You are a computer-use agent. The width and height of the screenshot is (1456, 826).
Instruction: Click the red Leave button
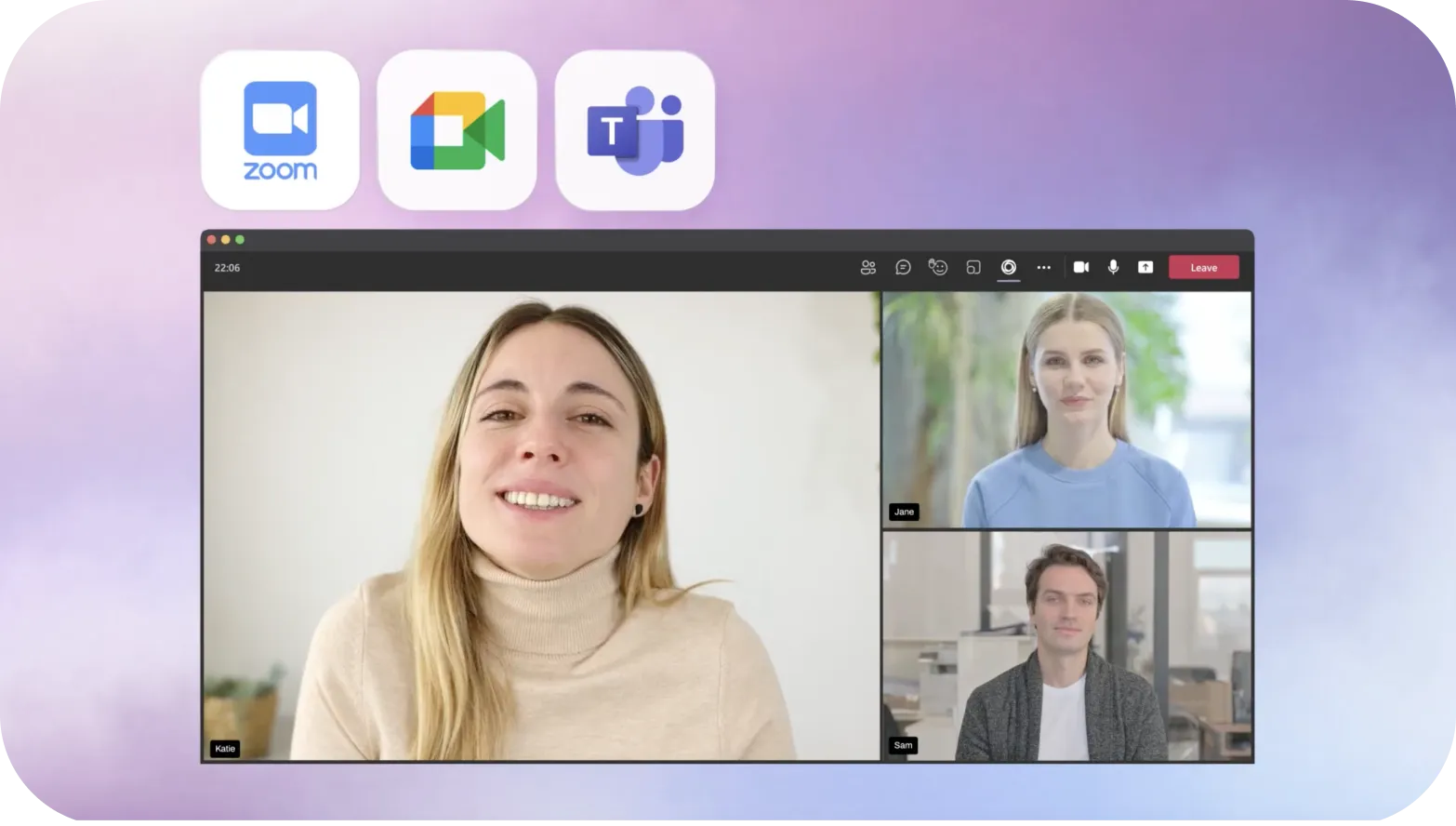coord(1204,267)
